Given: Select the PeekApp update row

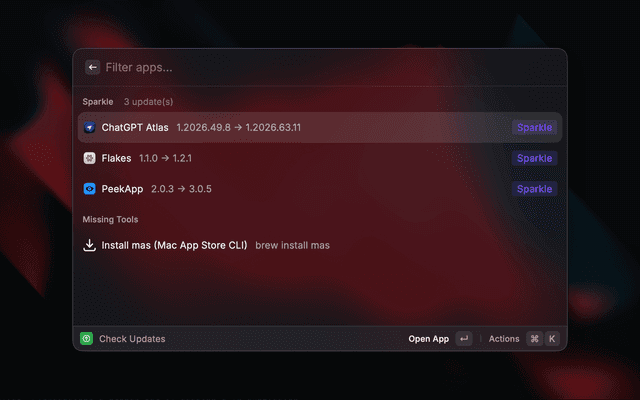Looking at the screenshot, I should [320, 189].
